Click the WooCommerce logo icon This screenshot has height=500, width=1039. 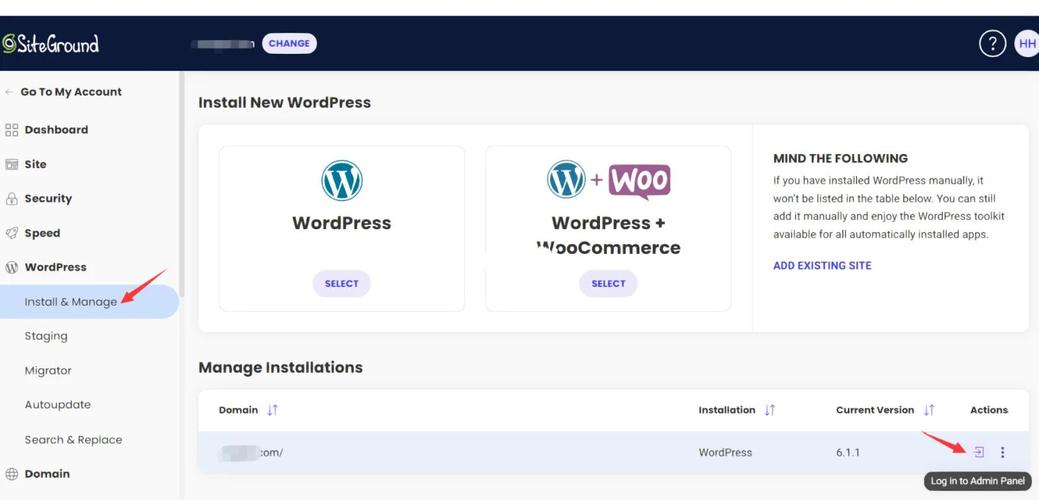[639, 181]
